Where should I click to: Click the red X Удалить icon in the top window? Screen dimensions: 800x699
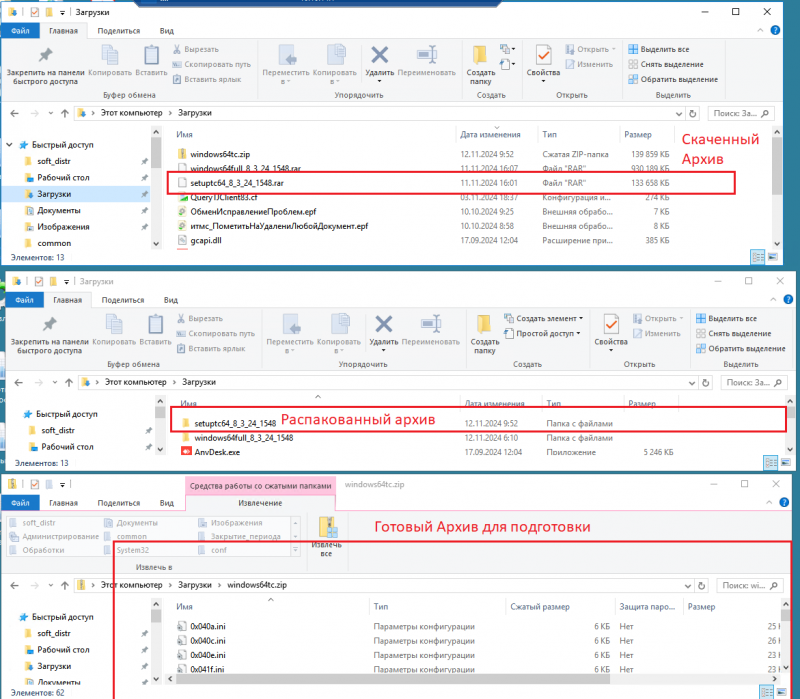(x=380, y=56)
